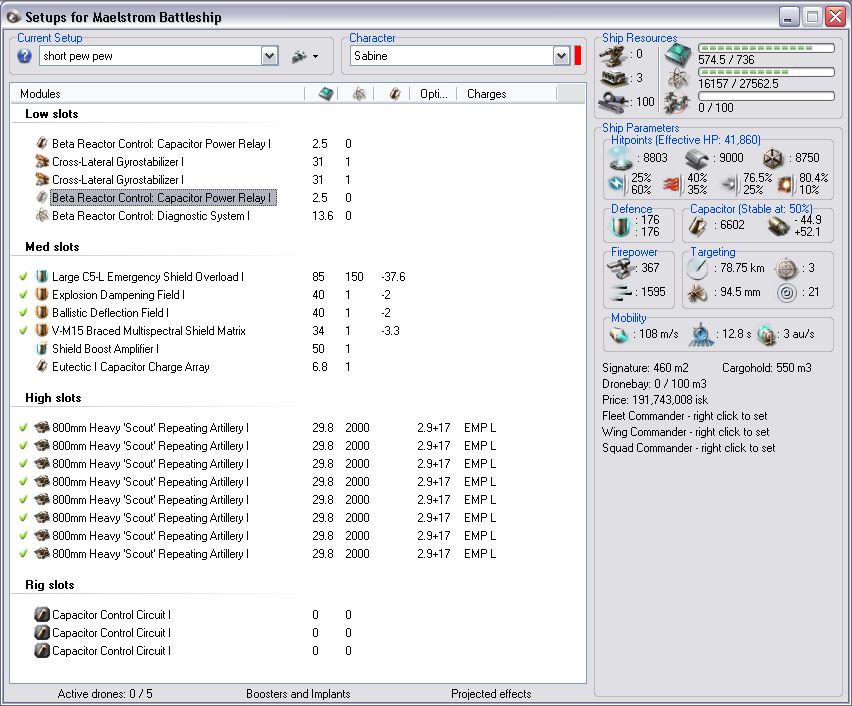Click the structure hitpoints icon 8750
Viewport: 852px width, 706px height.
[x=772, y=158]
